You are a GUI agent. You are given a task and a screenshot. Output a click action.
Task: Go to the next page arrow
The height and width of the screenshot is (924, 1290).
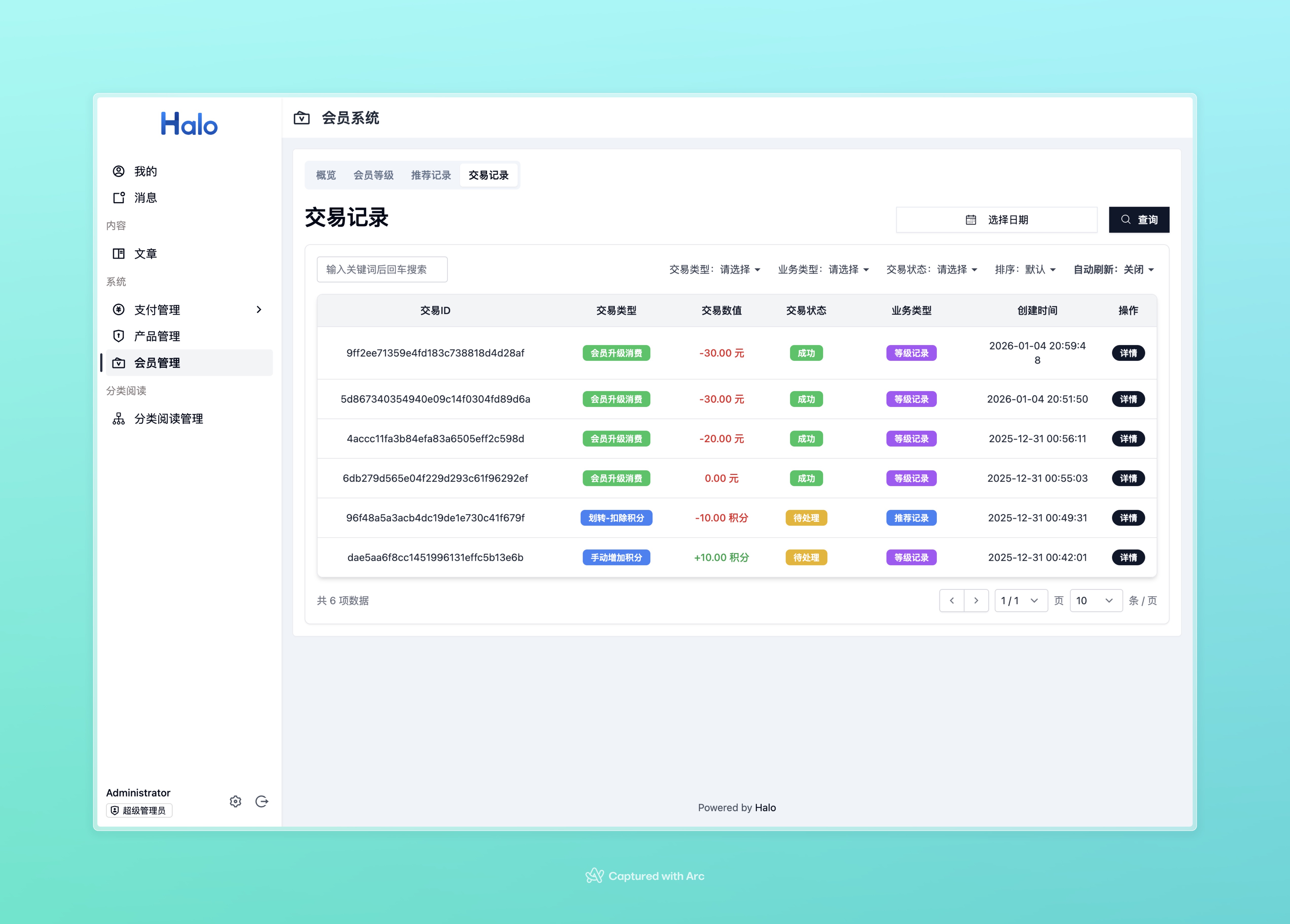976,600
